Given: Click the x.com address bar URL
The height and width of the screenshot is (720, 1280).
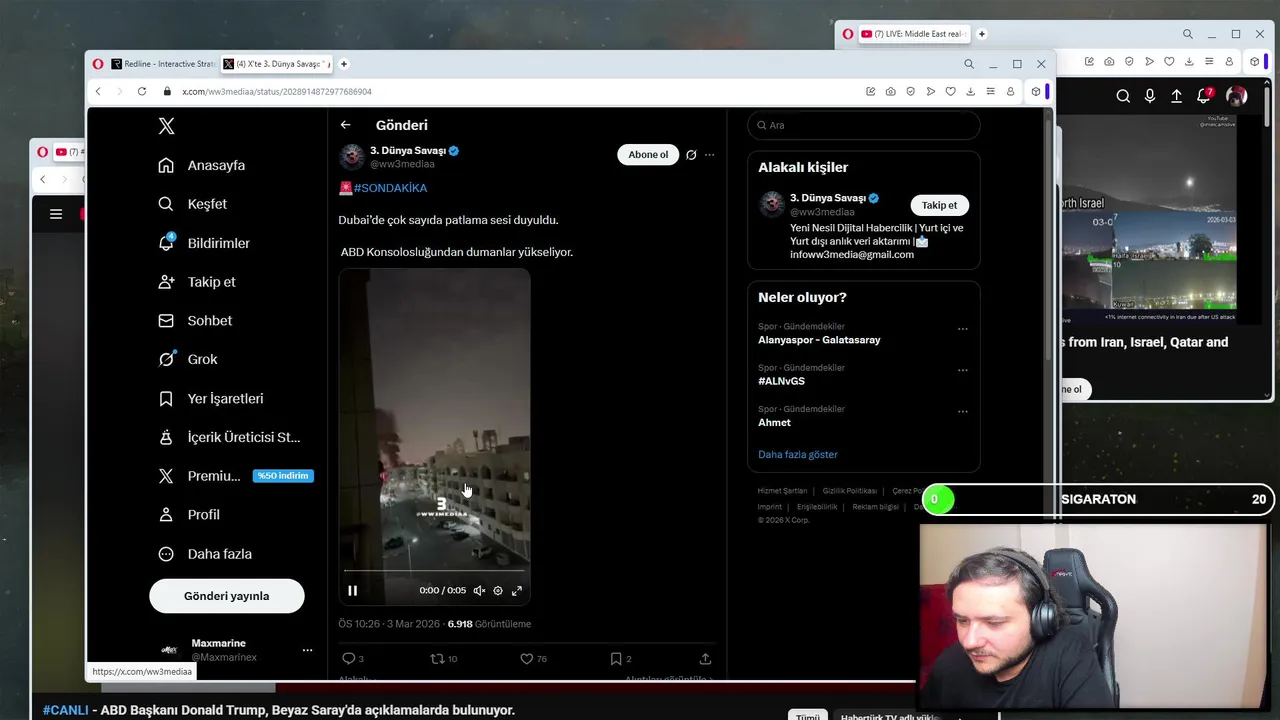Looking at the screenshot, I should pos(277,91).
